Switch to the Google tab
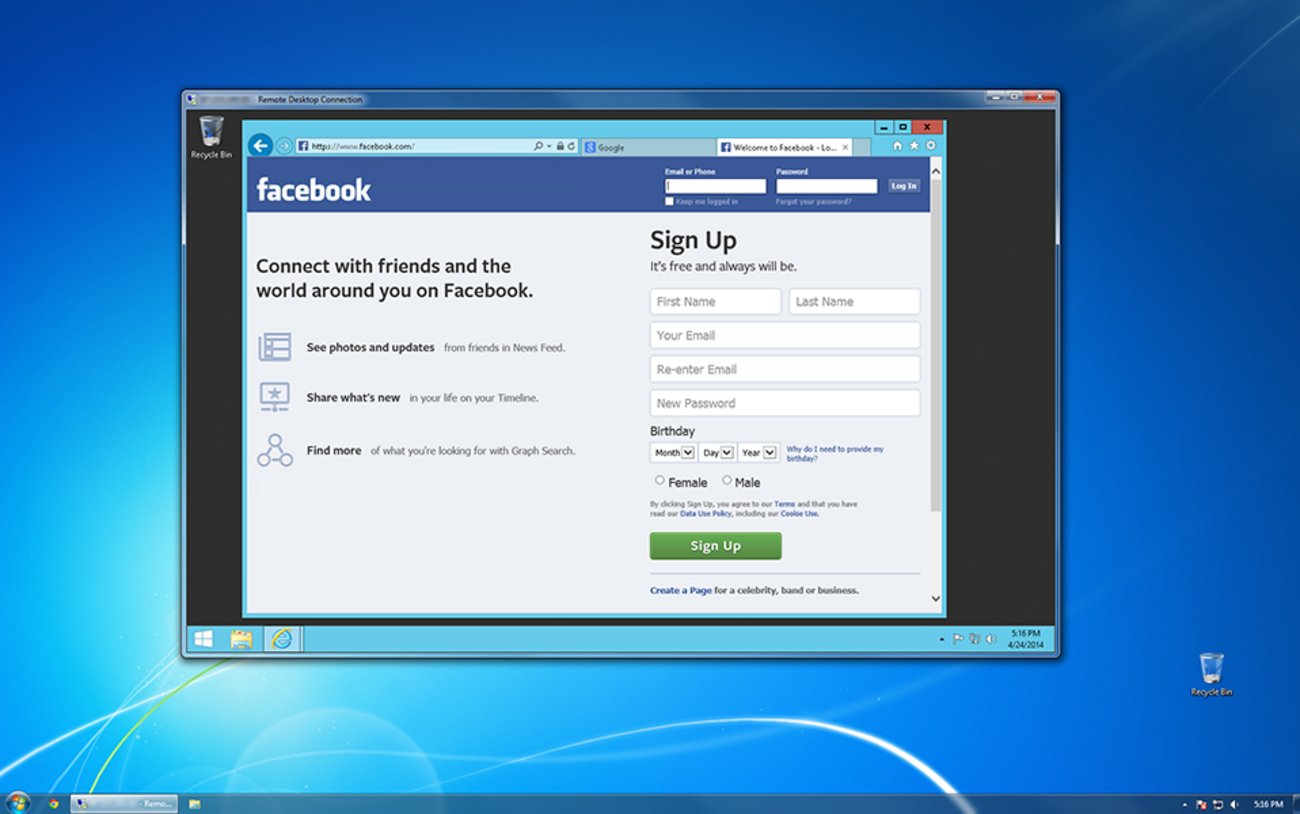This screenshot has height=814, width=1300. 648,147
